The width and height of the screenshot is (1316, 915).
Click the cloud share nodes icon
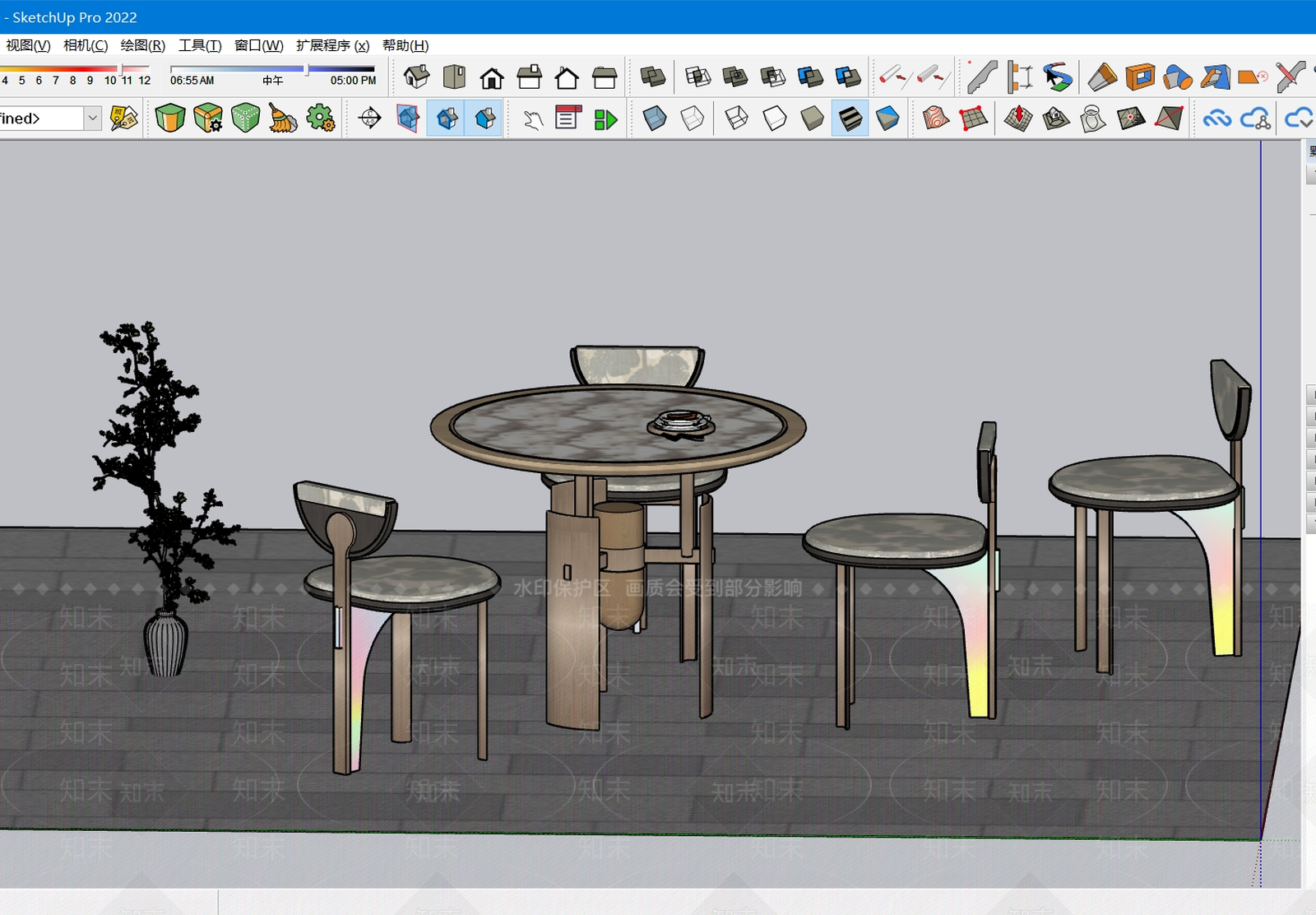pyautogui.click(x=1255, y=118)
